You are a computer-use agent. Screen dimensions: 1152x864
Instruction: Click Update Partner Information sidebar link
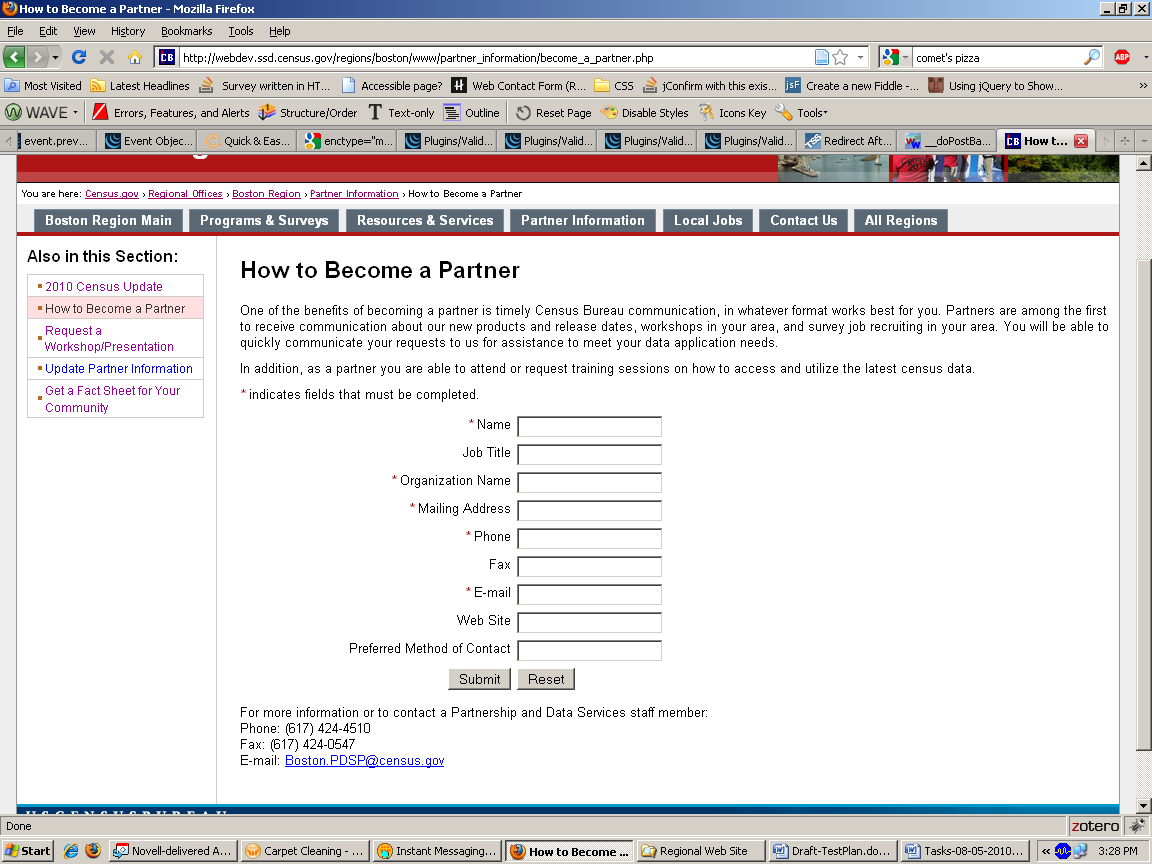(x=118, y=369)
